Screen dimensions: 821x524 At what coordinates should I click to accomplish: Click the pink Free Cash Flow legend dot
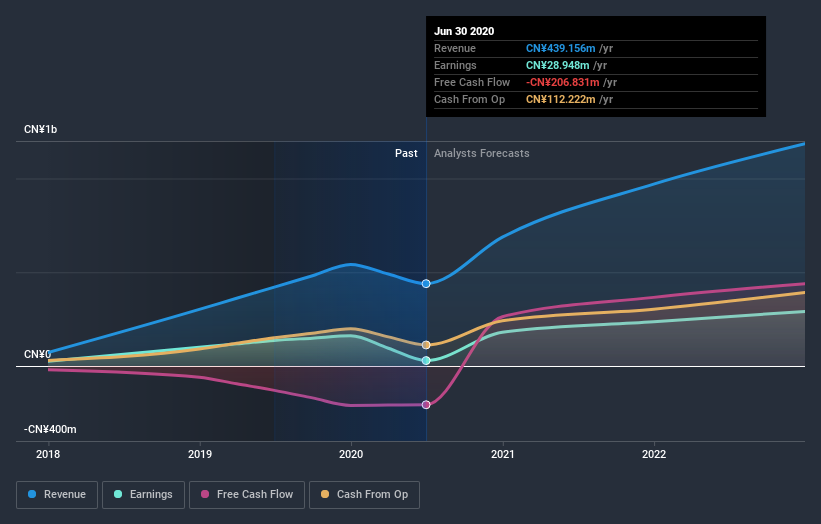[205, 494]
